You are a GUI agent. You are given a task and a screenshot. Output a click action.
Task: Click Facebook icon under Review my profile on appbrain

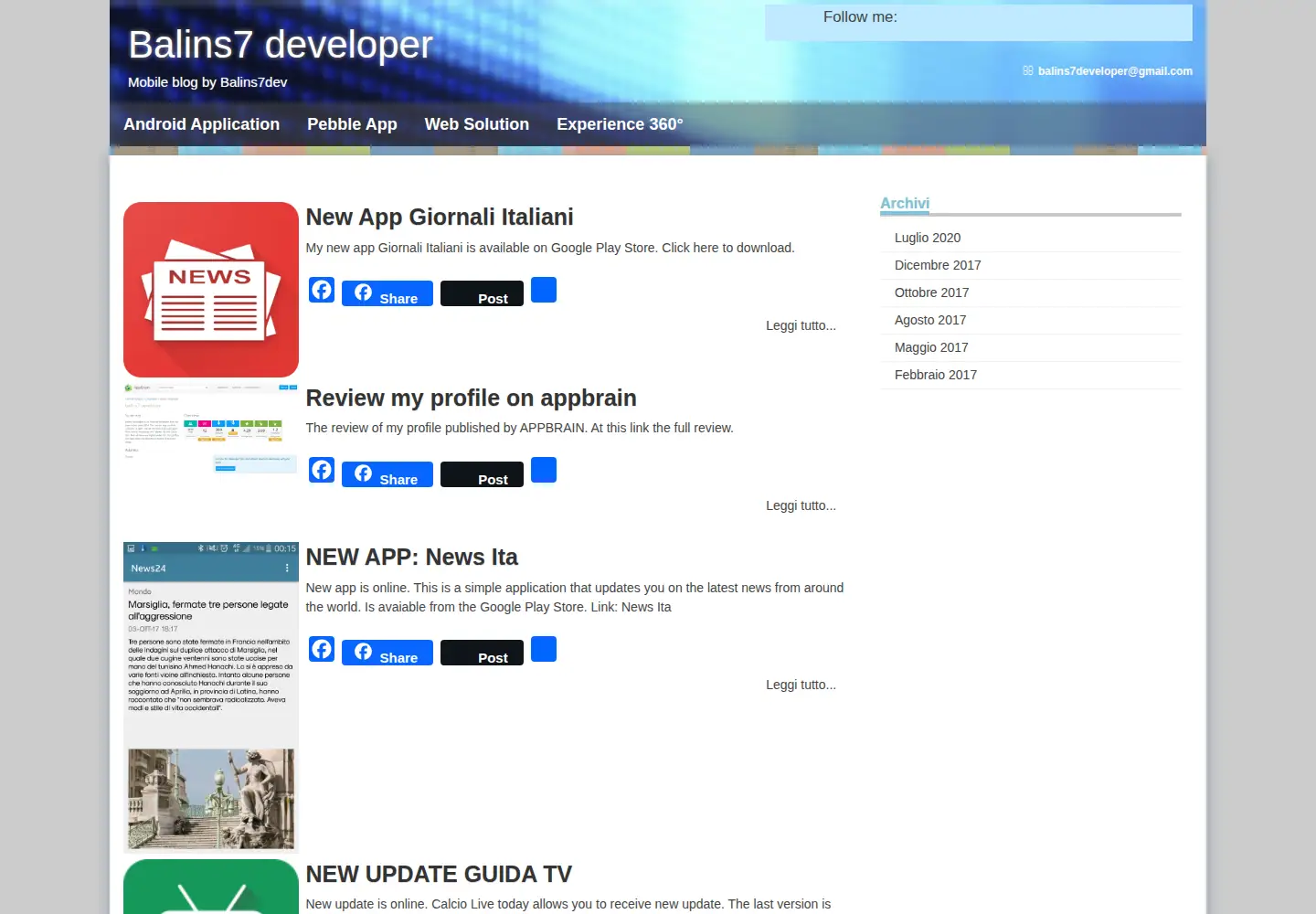click(322, 470)
